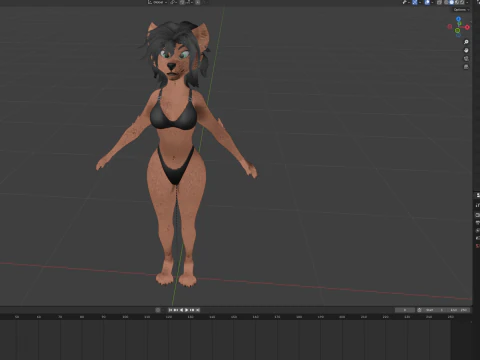Click the zoom view magnifier icon

(x=466, y=42)
